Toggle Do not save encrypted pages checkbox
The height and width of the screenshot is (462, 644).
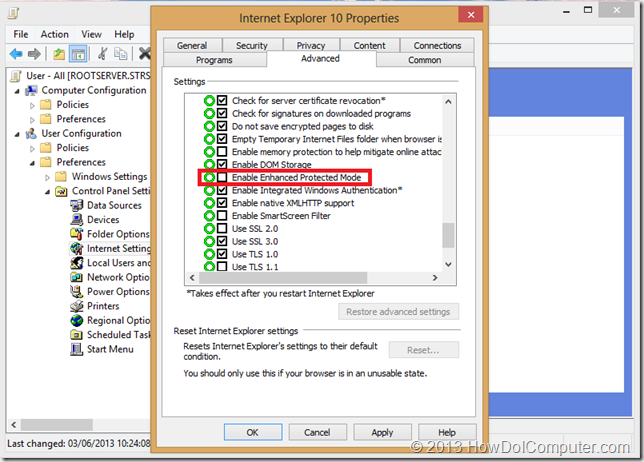222,126
